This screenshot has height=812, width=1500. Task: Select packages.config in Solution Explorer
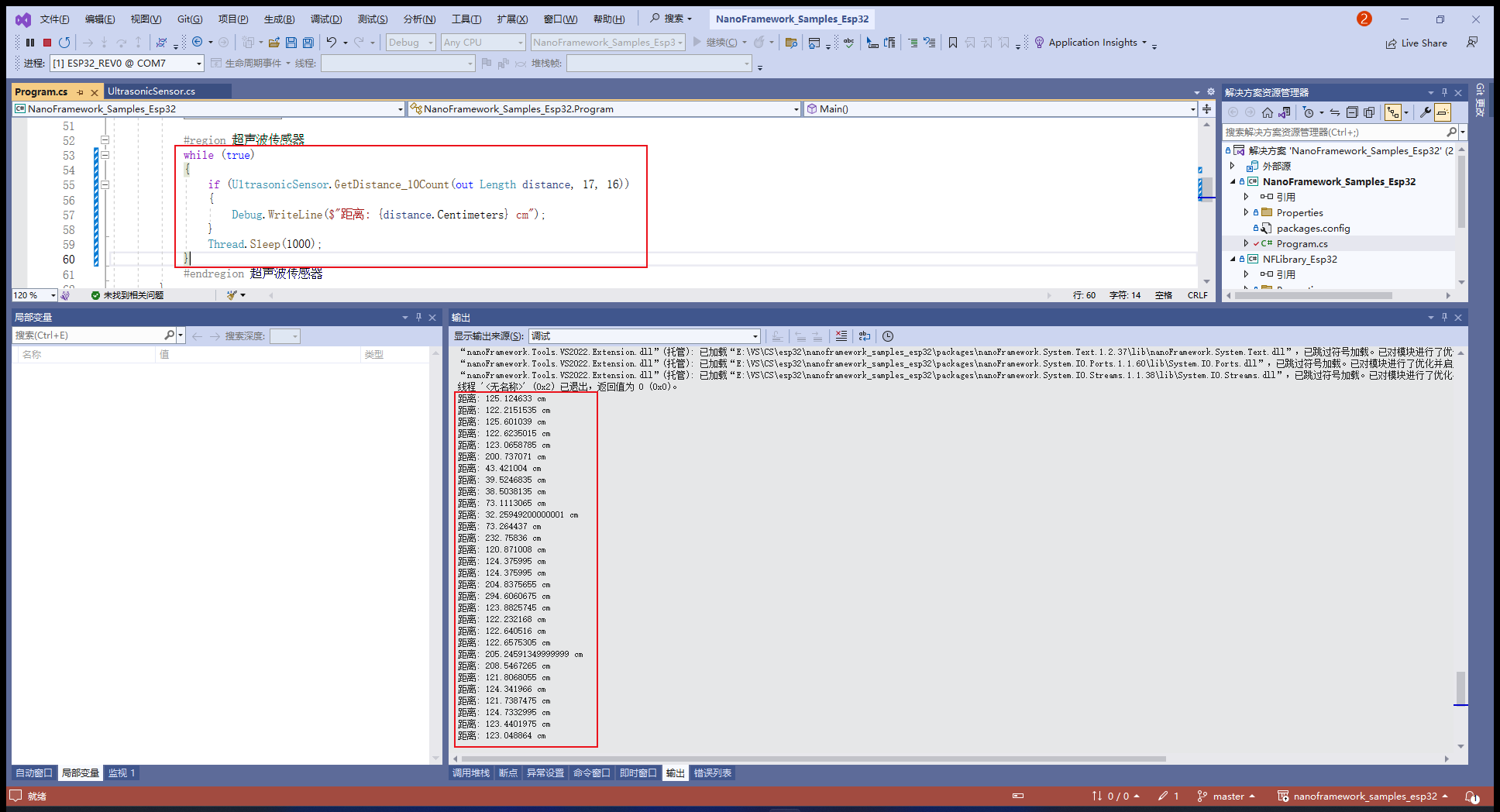1313,229
